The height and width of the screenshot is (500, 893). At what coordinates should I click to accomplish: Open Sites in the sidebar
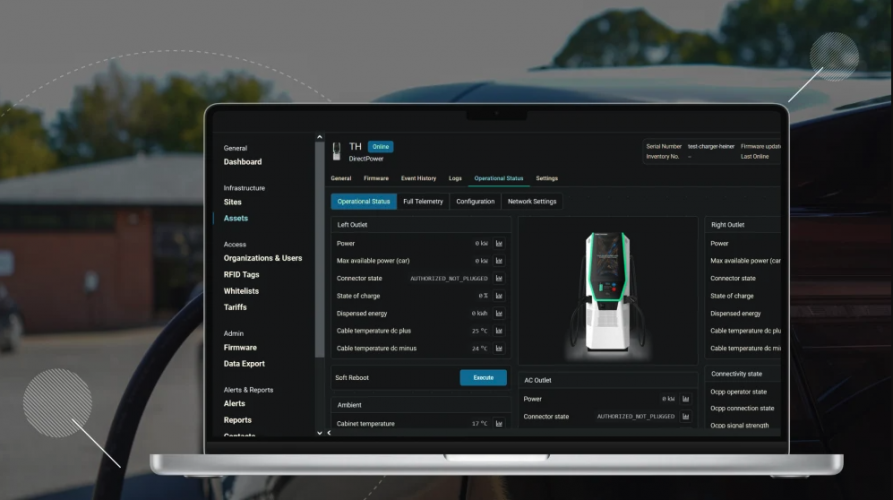click(232, 202)
